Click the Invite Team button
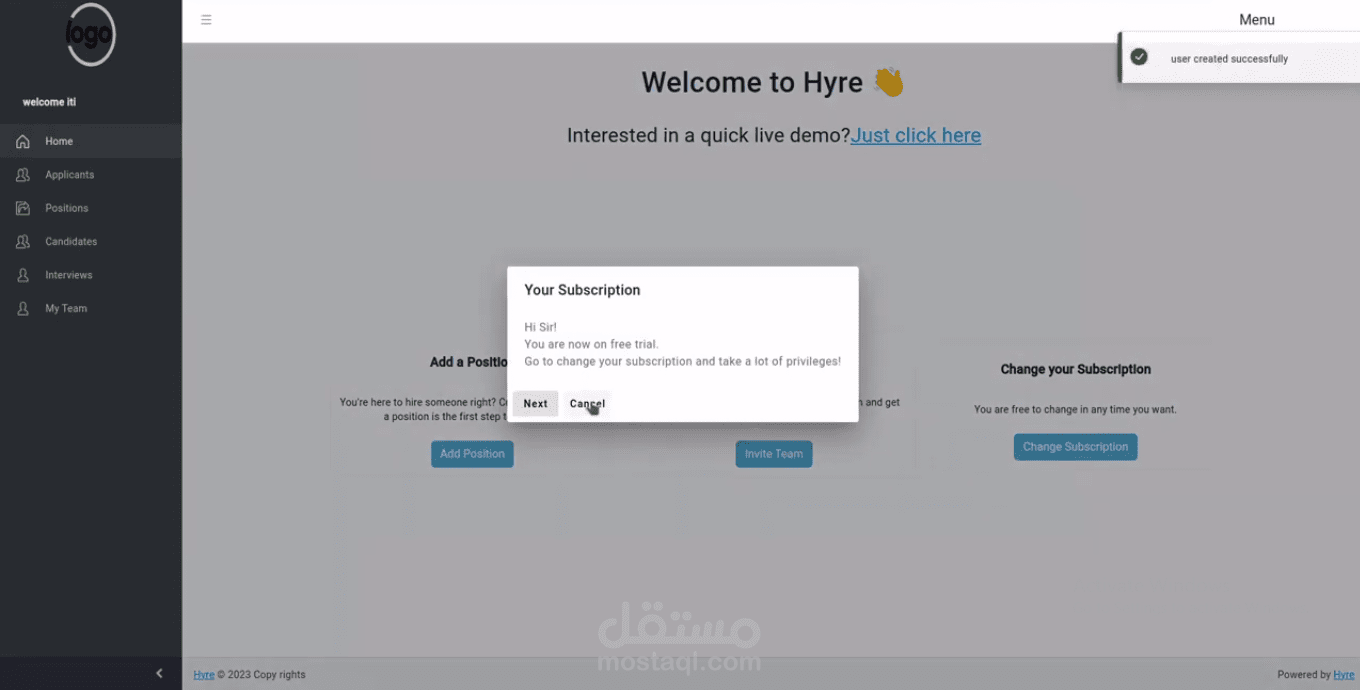Image resolution: width=1360 pixels, height=690 pixels. pyautogui.click(x=774, y=454)
